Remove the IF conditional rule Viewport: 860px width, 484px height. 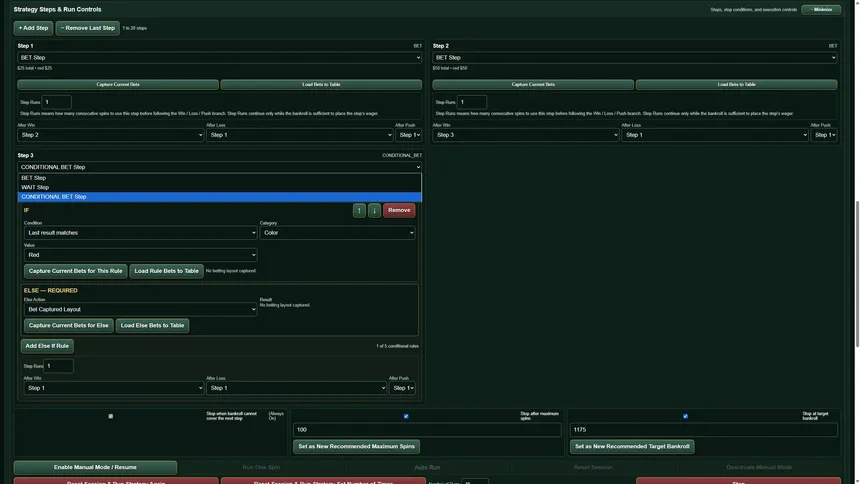pyautogui.click(x=399, y=210)
